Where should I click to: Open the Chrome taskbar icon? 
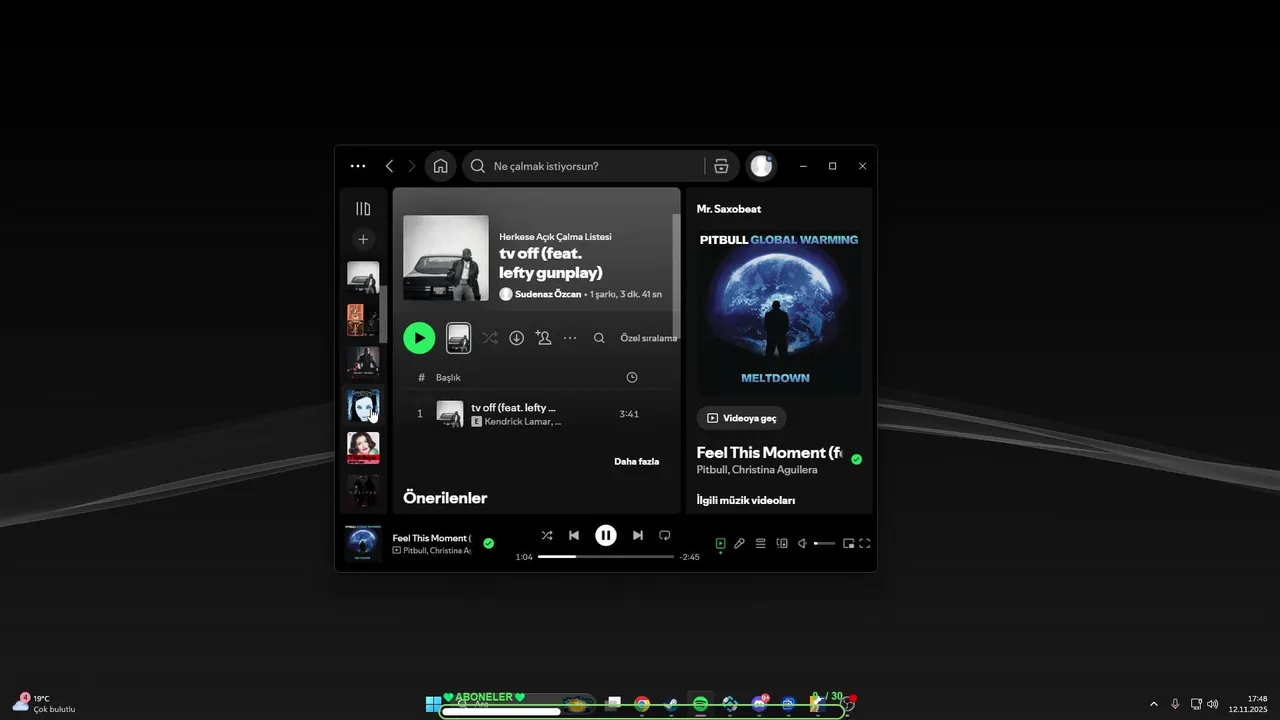pyautogui.click(x=642, y=704)
